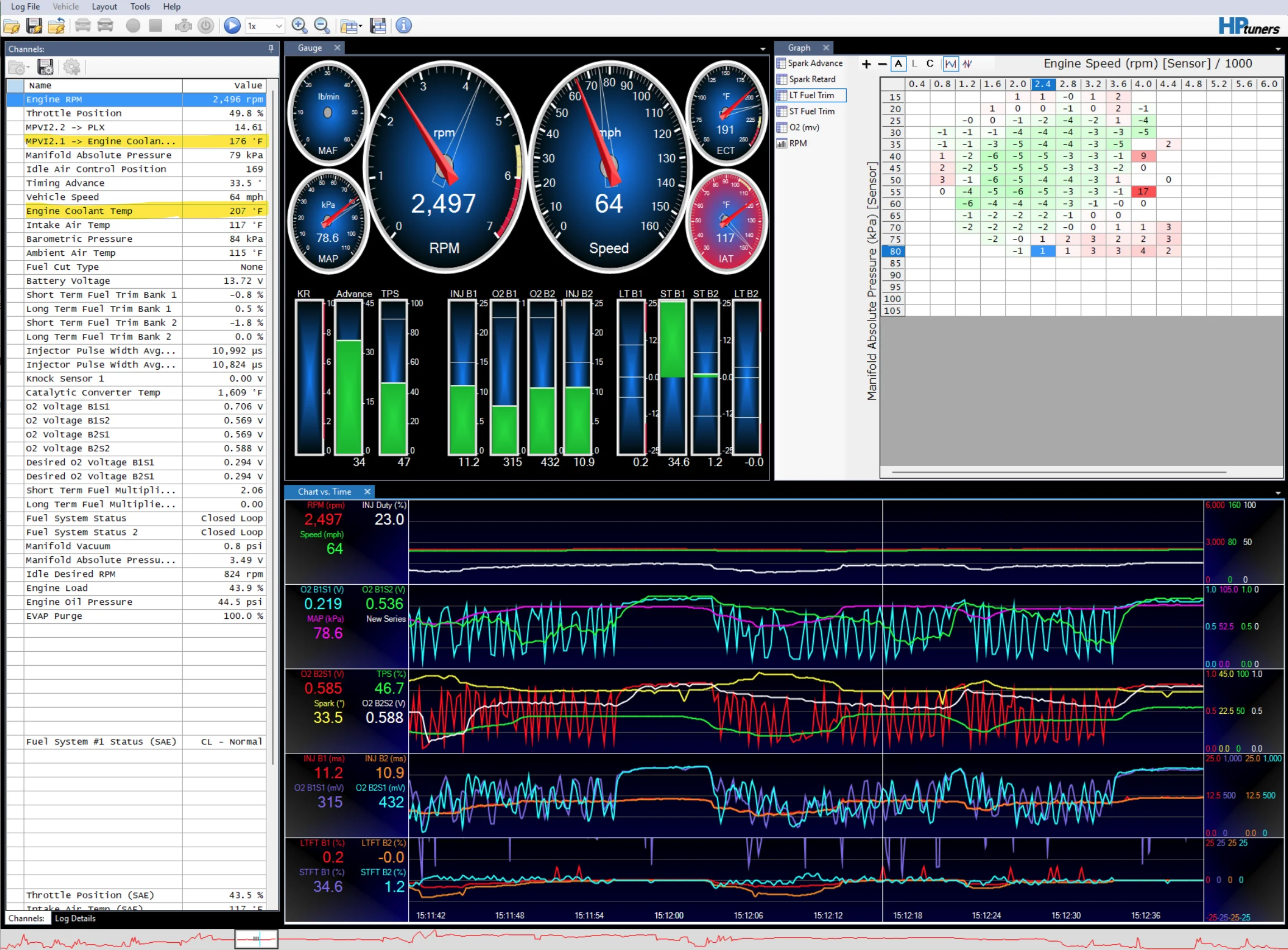1288x950 pixels.
Task: Open the Help menu
Action: pos(171,7)
